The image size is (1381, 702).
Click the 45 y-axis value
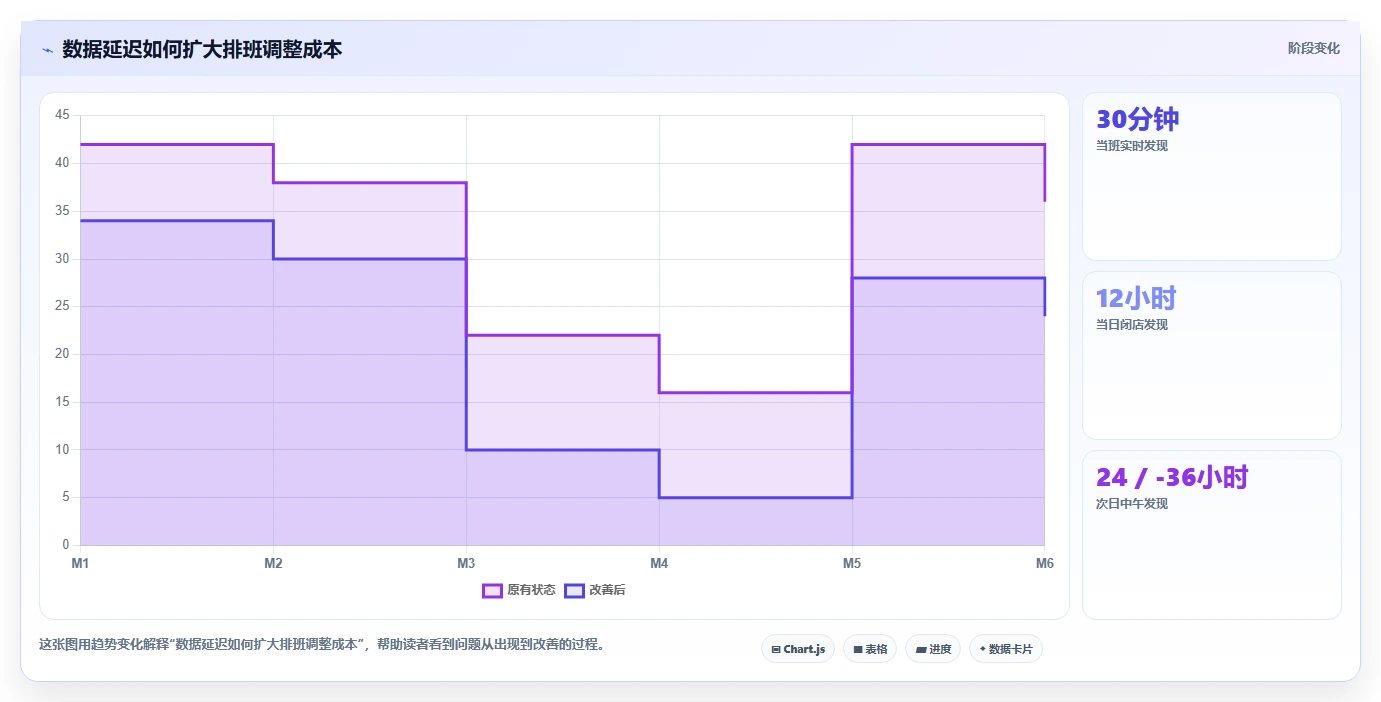coord(62,115)
